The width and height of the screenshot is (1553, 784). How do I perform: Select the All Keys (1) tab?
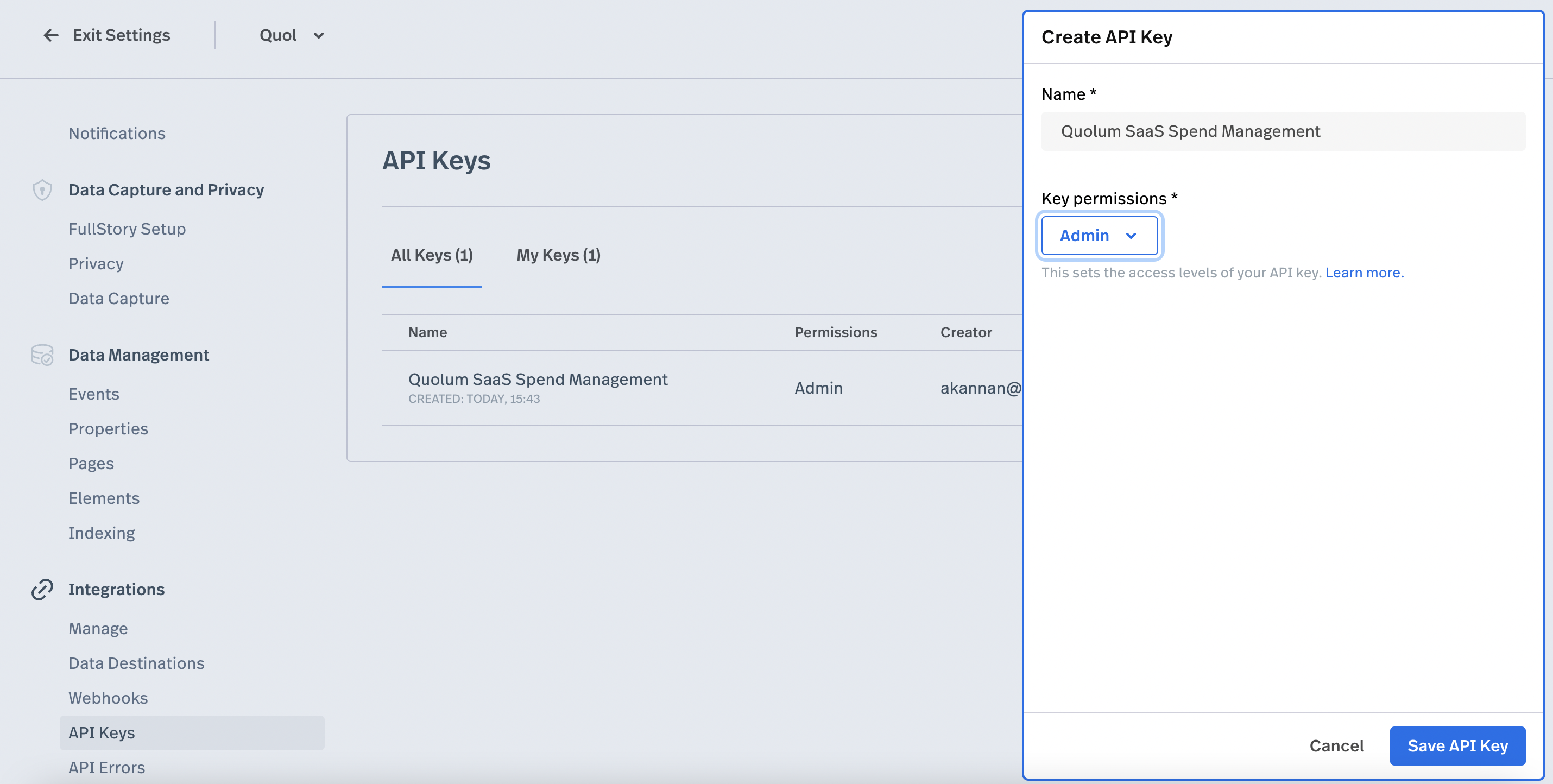[432, 255]
